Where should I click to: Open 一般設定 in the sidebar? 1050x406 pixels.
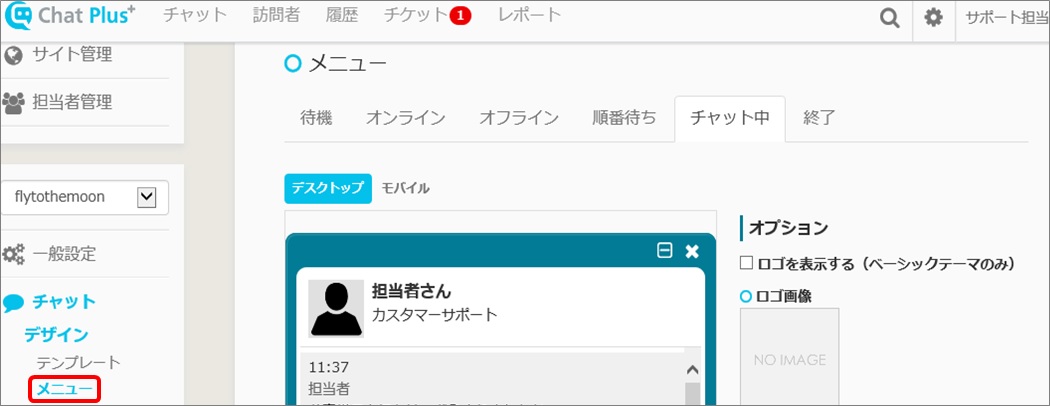tap(64, 254)
